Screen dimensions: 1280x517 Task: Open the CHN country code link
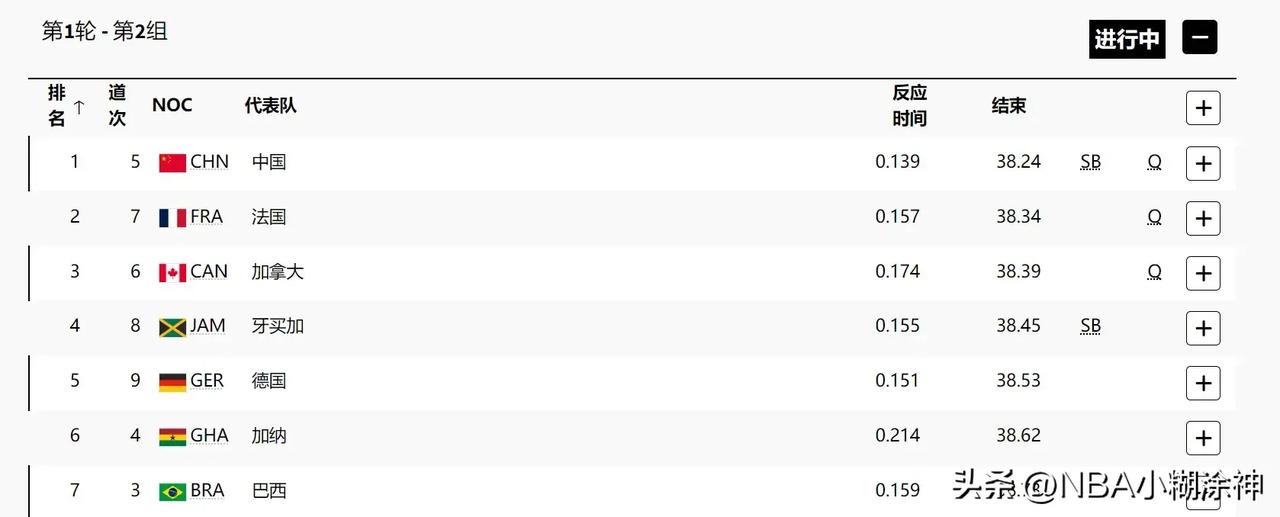[x=209, y=162]
